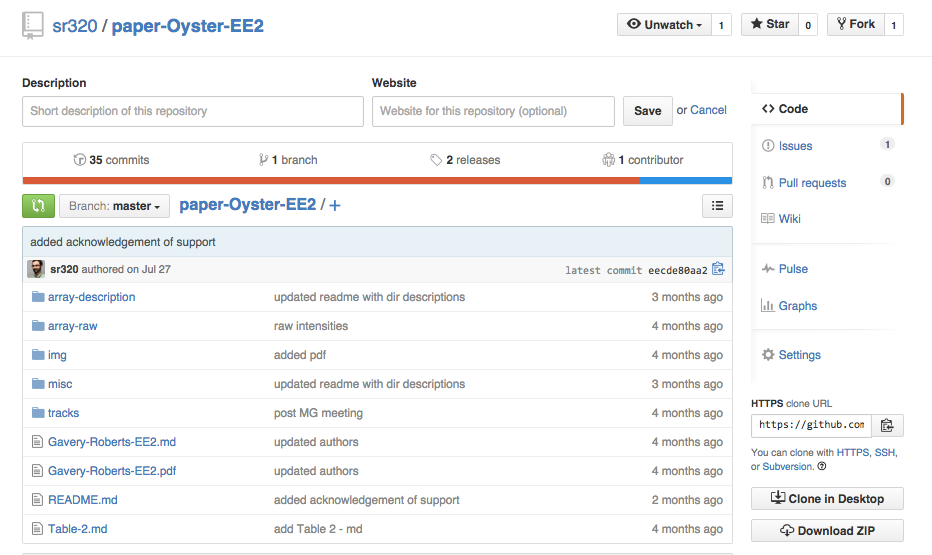Save the repository description

point(647,111)
